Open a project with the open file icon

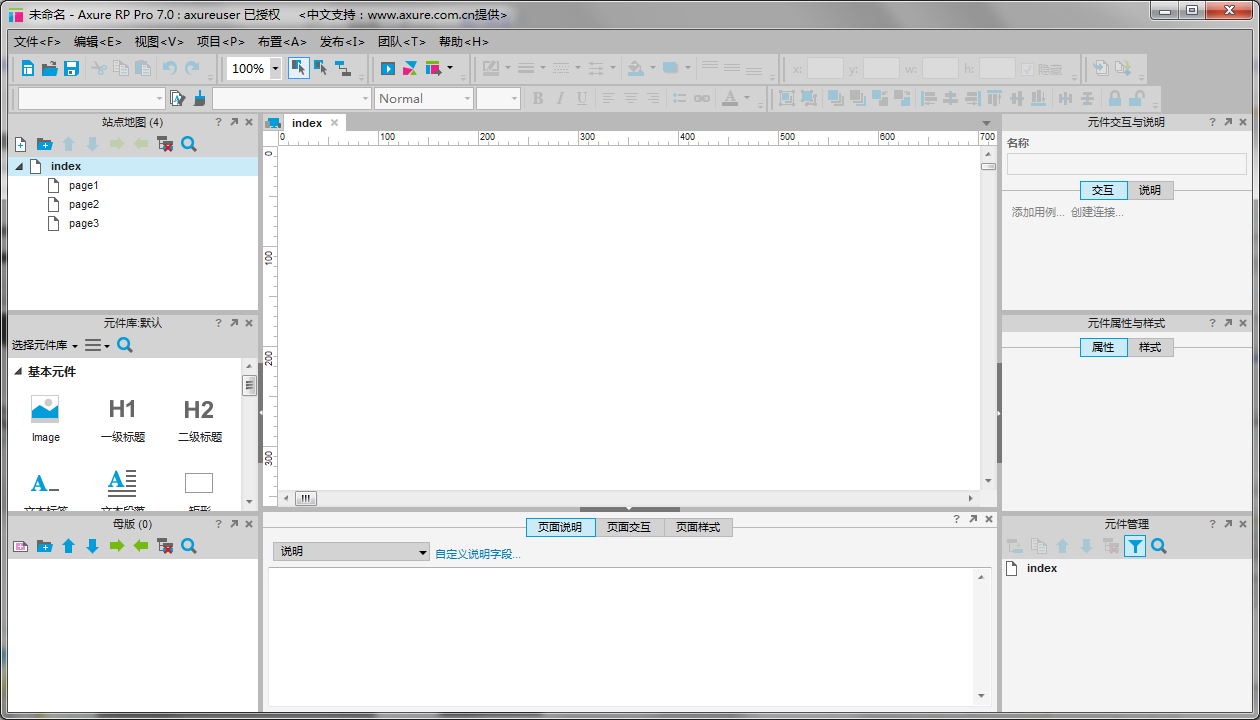(48, 68)
